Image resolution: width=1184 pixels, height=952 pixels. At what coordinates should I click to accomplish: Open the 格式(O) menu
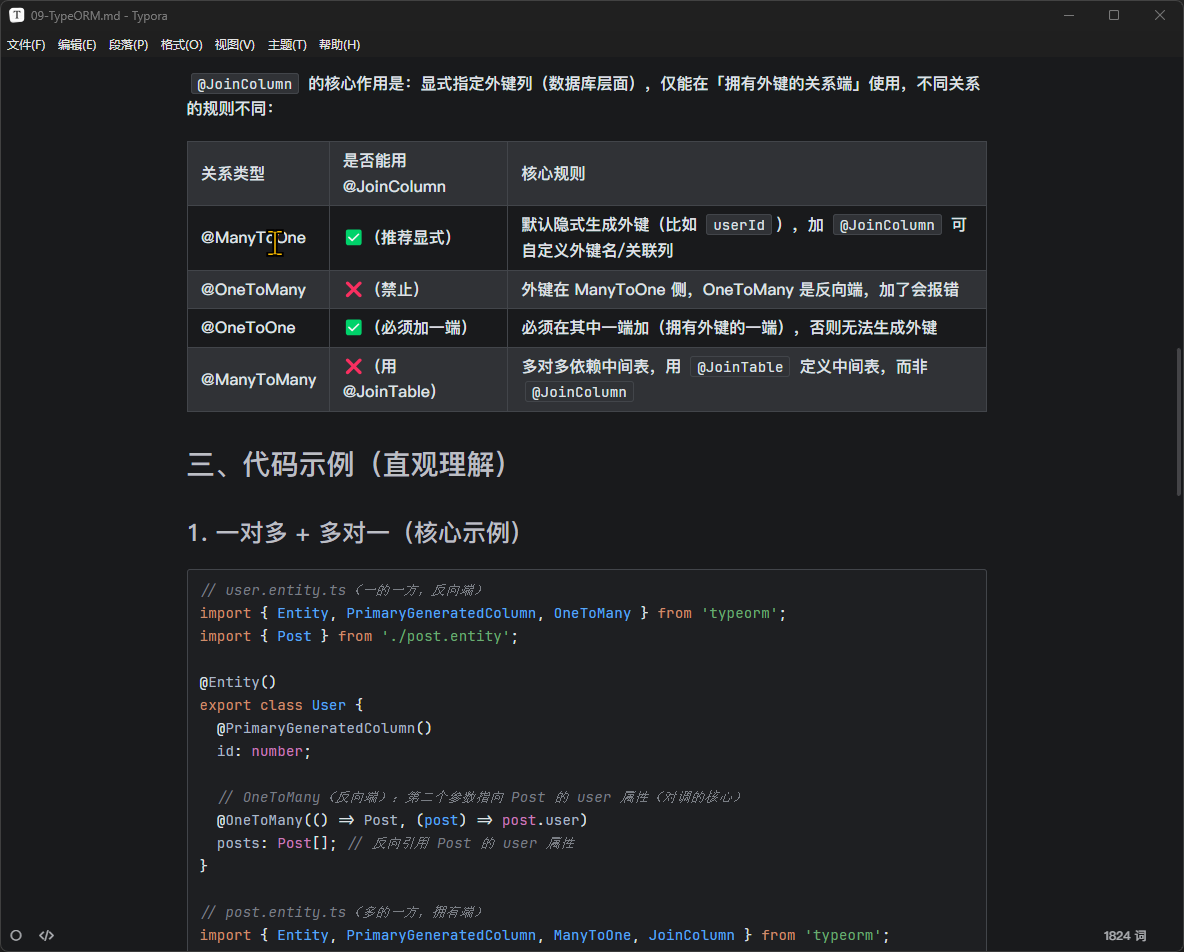point(181,45)
